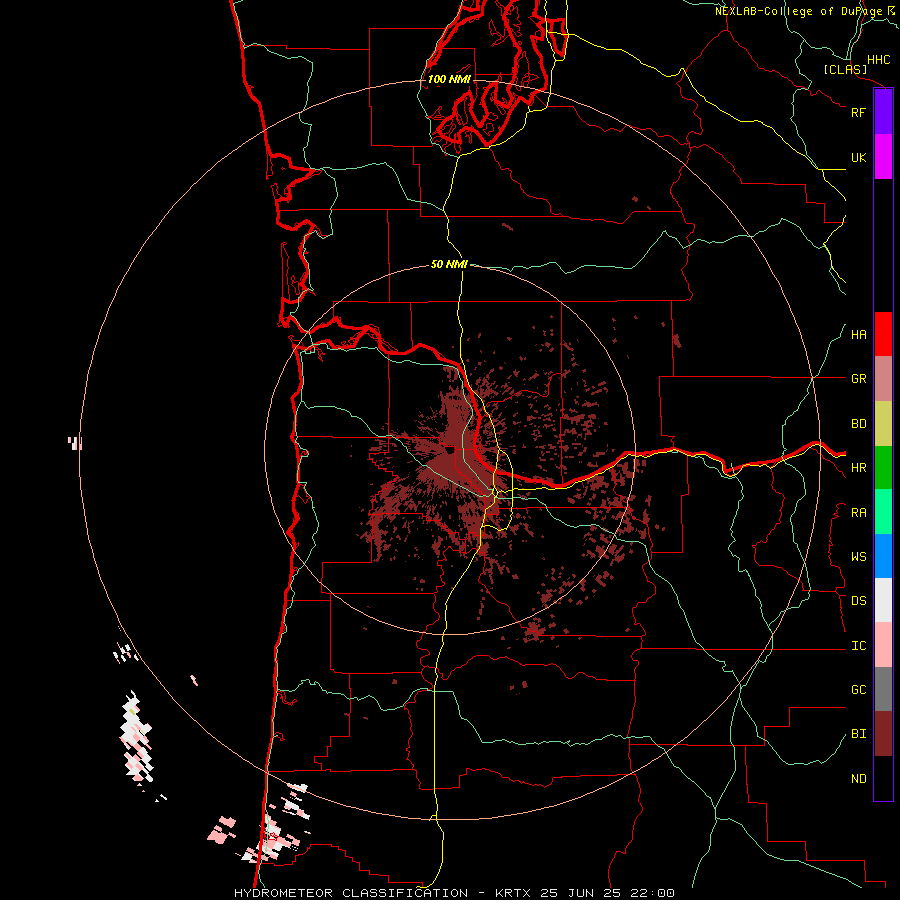
Task: Click the GC legend label
Action: (x=858, y=690)
